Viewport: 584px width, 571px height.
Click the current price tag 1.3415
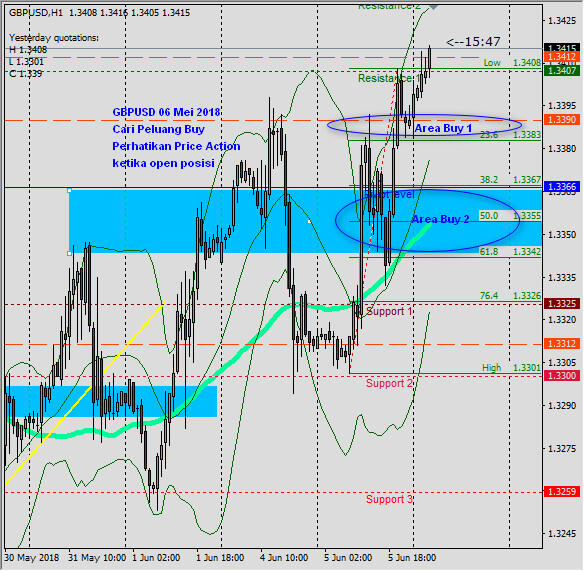coord(562,48)
